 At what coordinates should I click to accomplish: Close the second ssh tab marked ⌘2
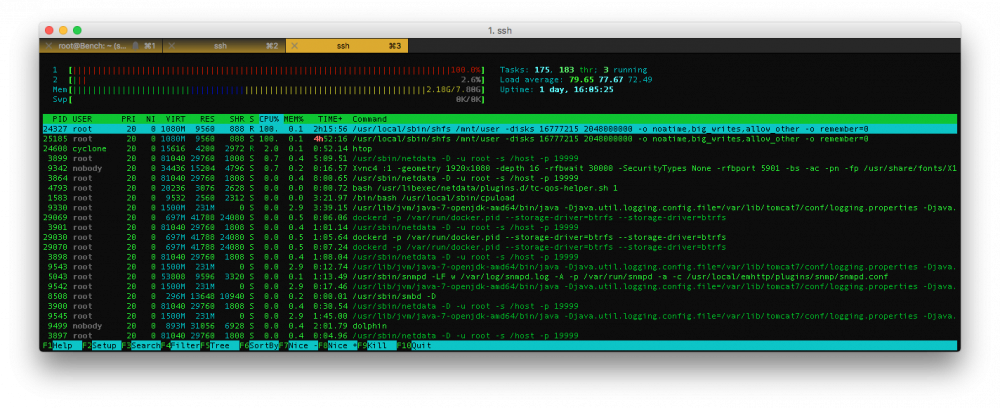172,46
